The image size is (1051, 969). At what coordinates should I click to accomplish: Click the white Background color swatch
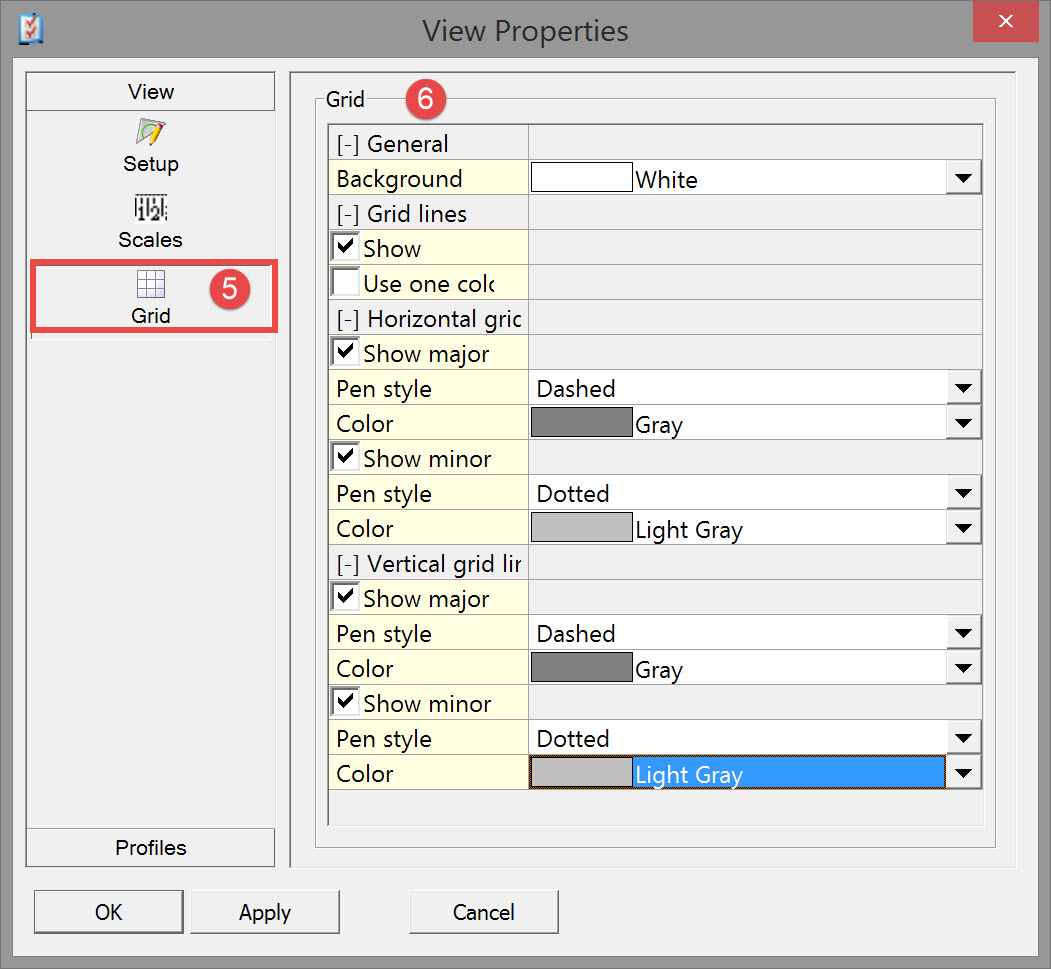[581, 179]
